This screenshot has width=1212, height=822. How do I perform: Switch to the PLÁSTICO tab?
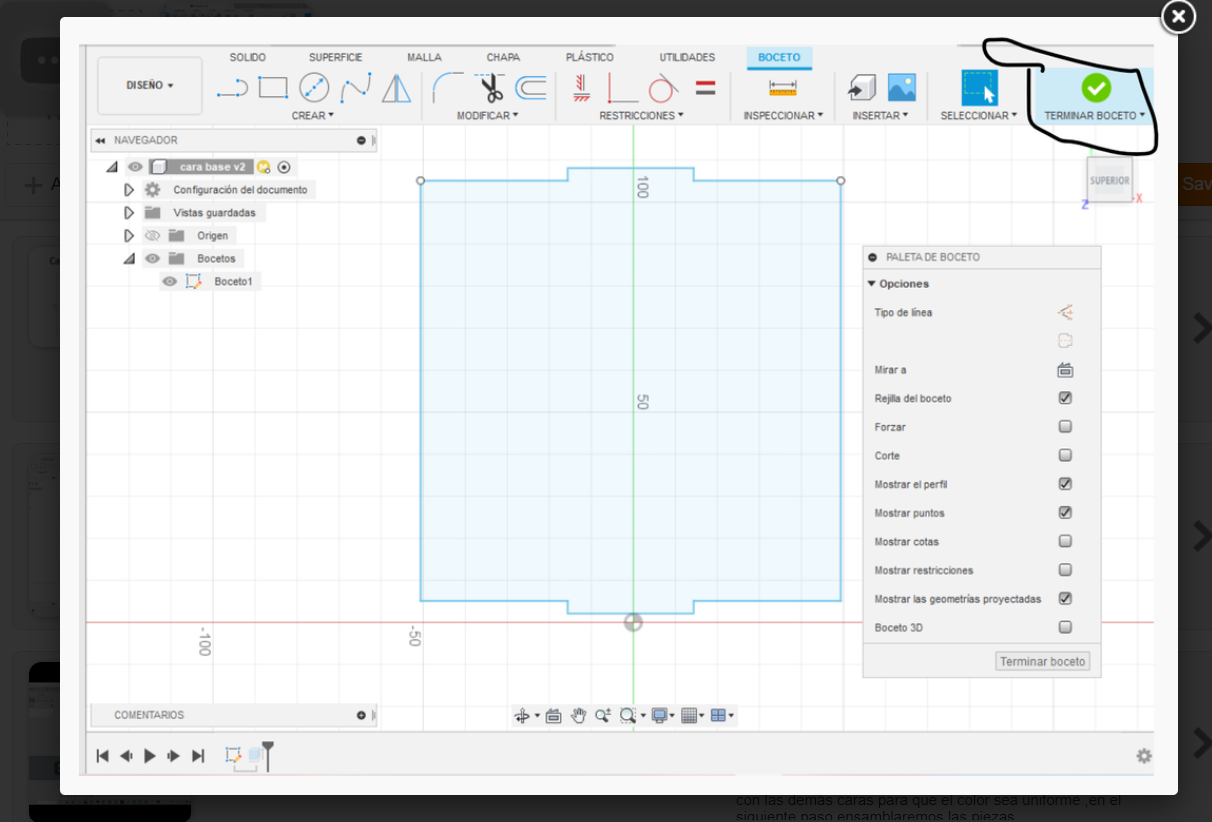tap(590, 58)
